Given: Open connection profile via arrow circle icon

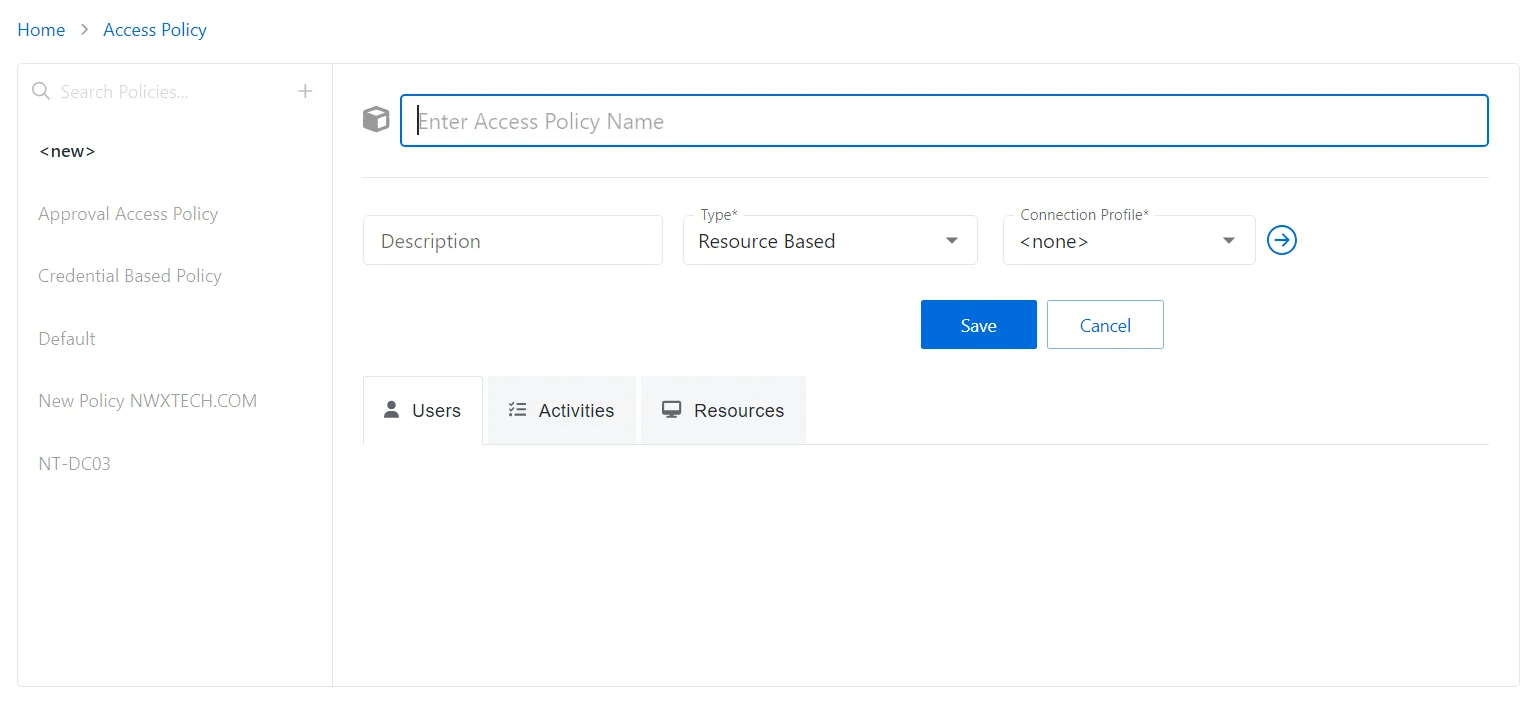Looking at the screenshot, I should (x=1282, y=240).
